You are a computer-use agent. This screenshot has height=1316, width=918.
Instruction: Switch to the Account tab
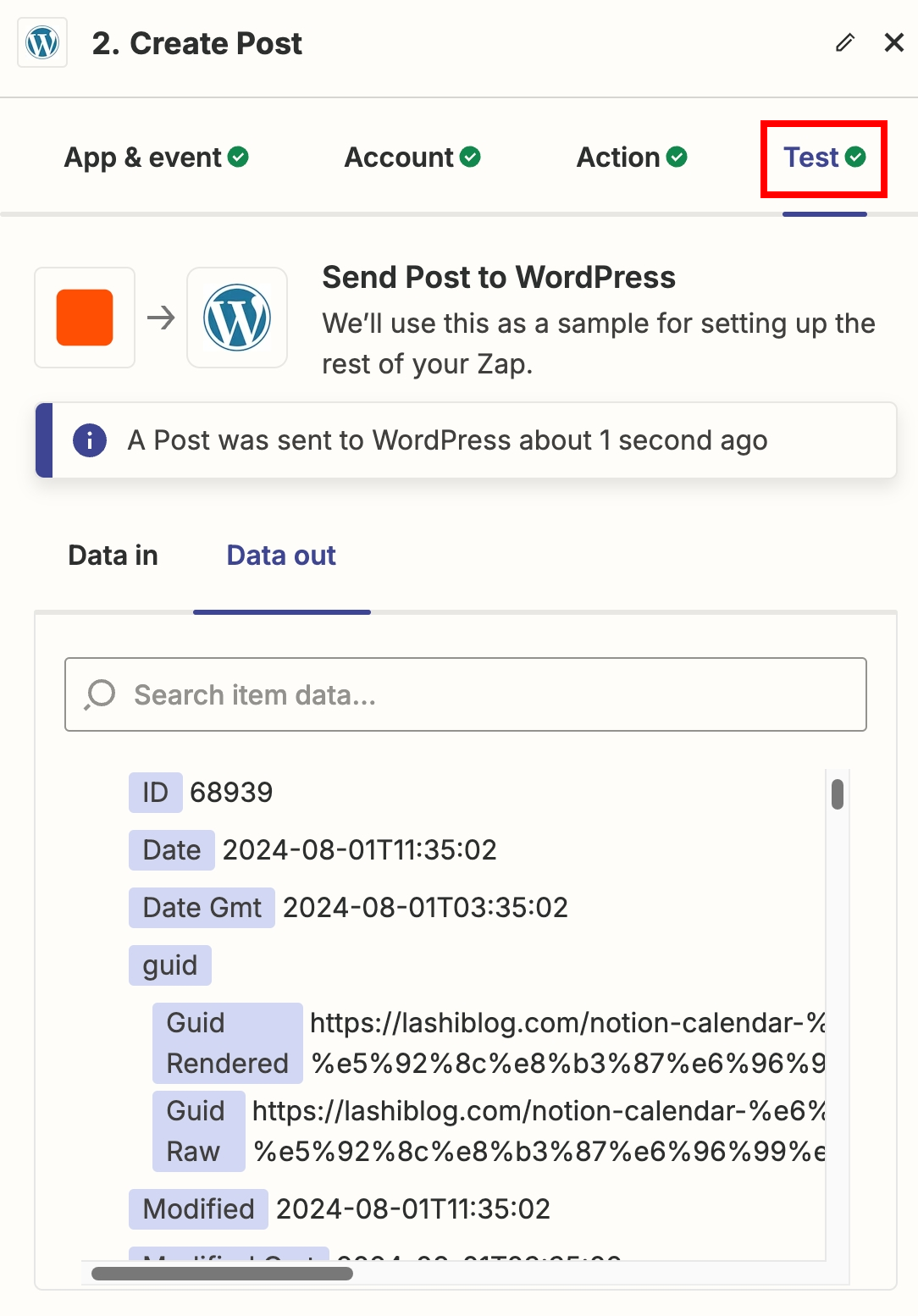click(400, 158)
